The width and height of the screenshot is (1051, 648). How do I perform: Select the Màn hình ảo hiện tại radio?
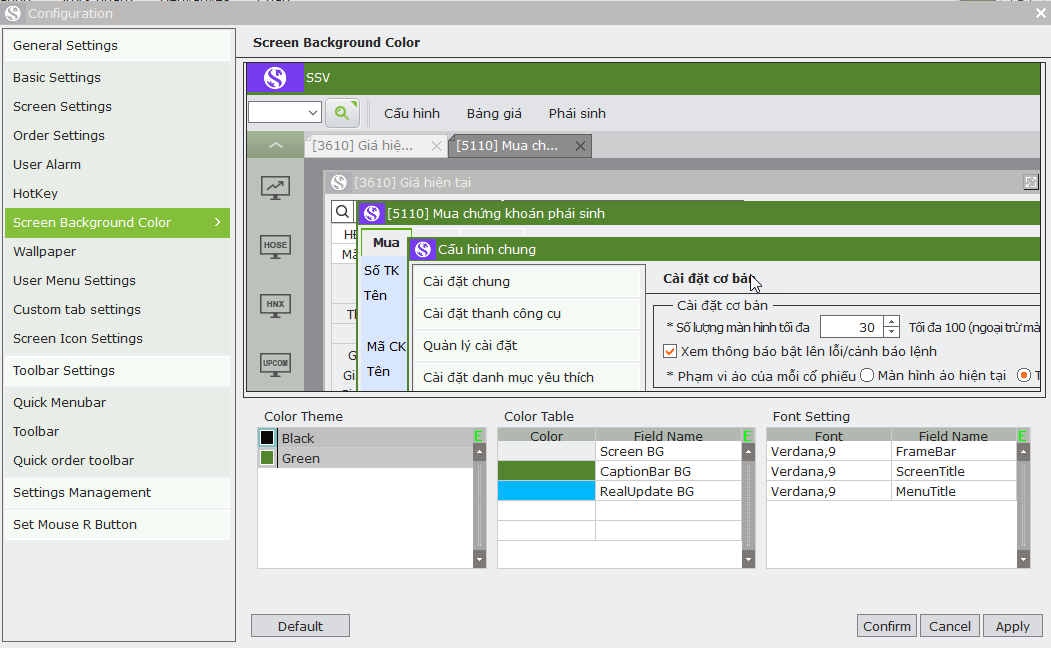[x=867, y=375]
